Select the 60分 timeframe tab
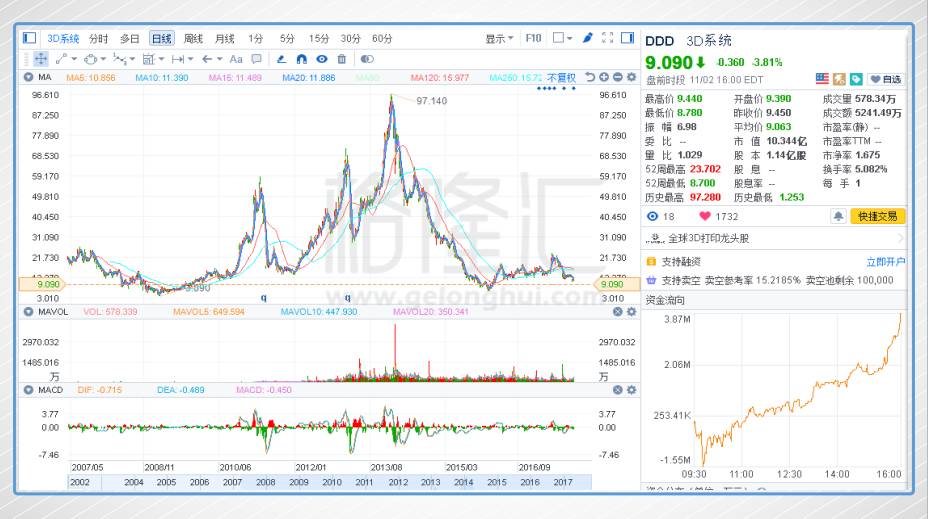The width and height of the screenshot is (928, 519). pos(382,38)
